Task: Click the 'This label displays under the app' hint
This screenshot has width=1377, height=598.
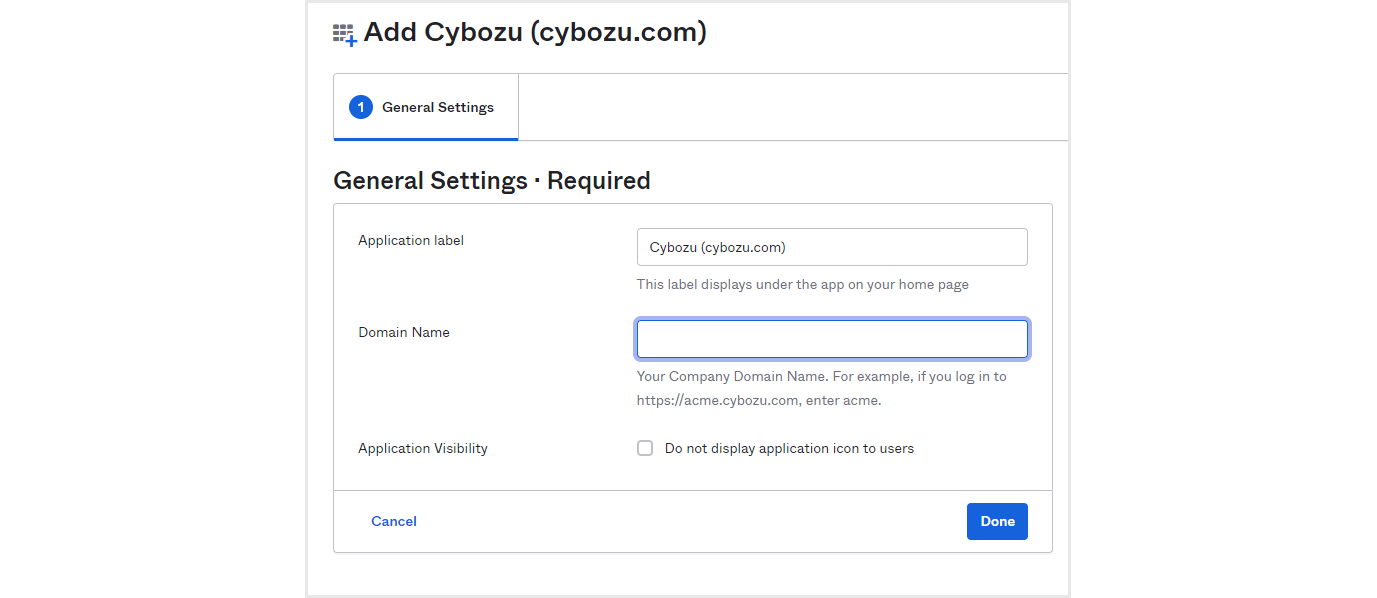Action: click(803, 284)
